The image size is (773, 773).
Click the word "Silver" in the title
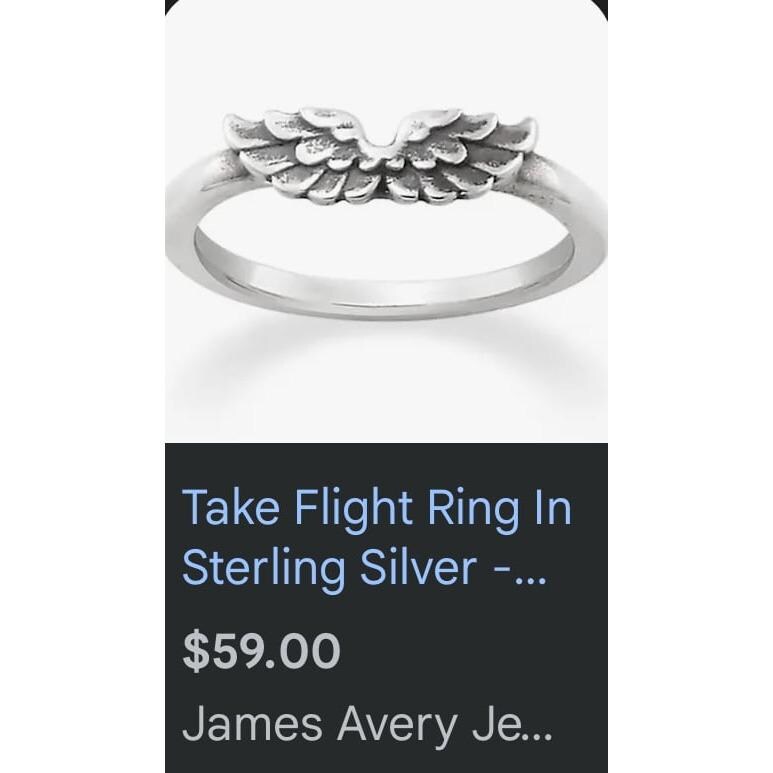(x=419, y=567)
